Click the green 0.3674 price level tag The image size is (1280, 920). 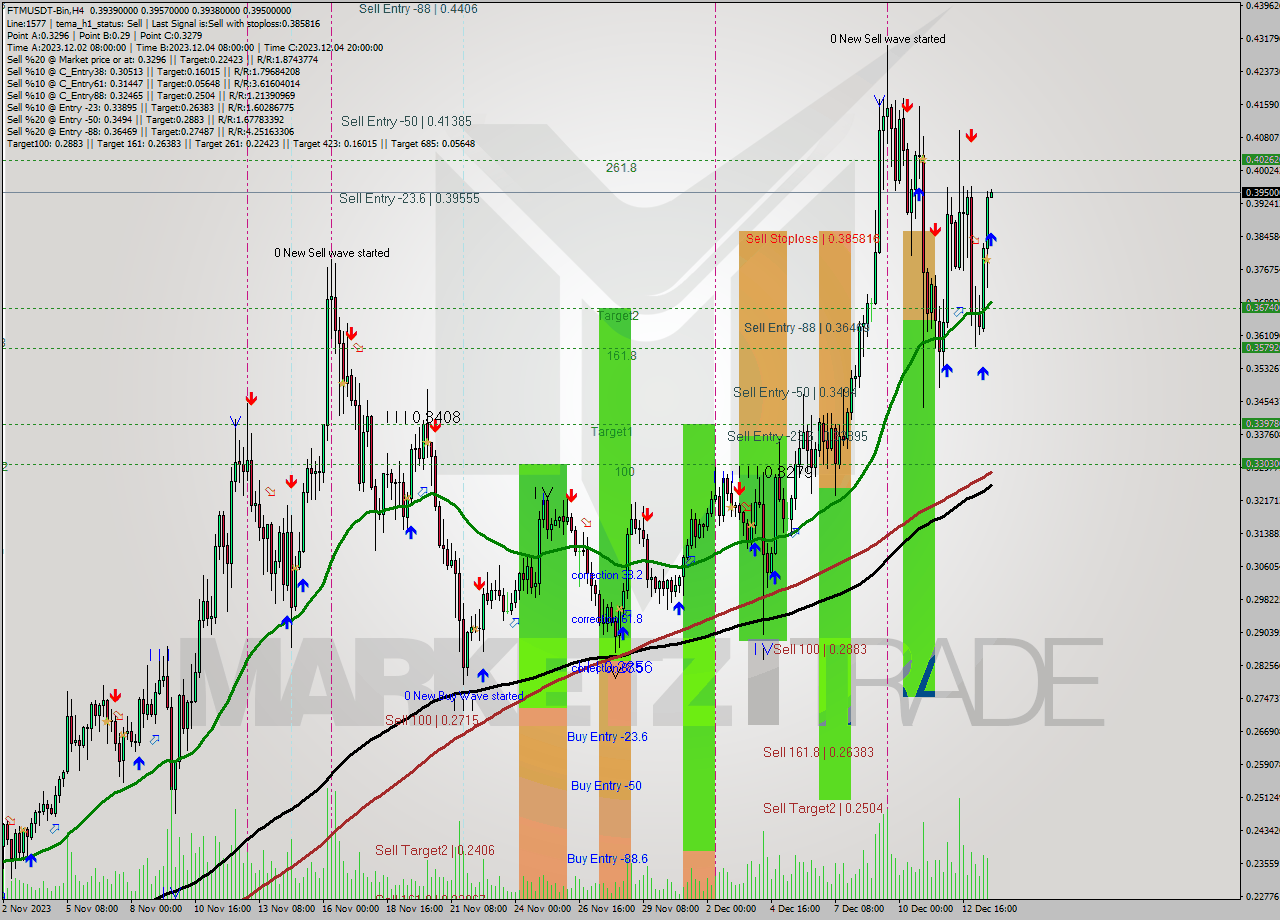1261,307
